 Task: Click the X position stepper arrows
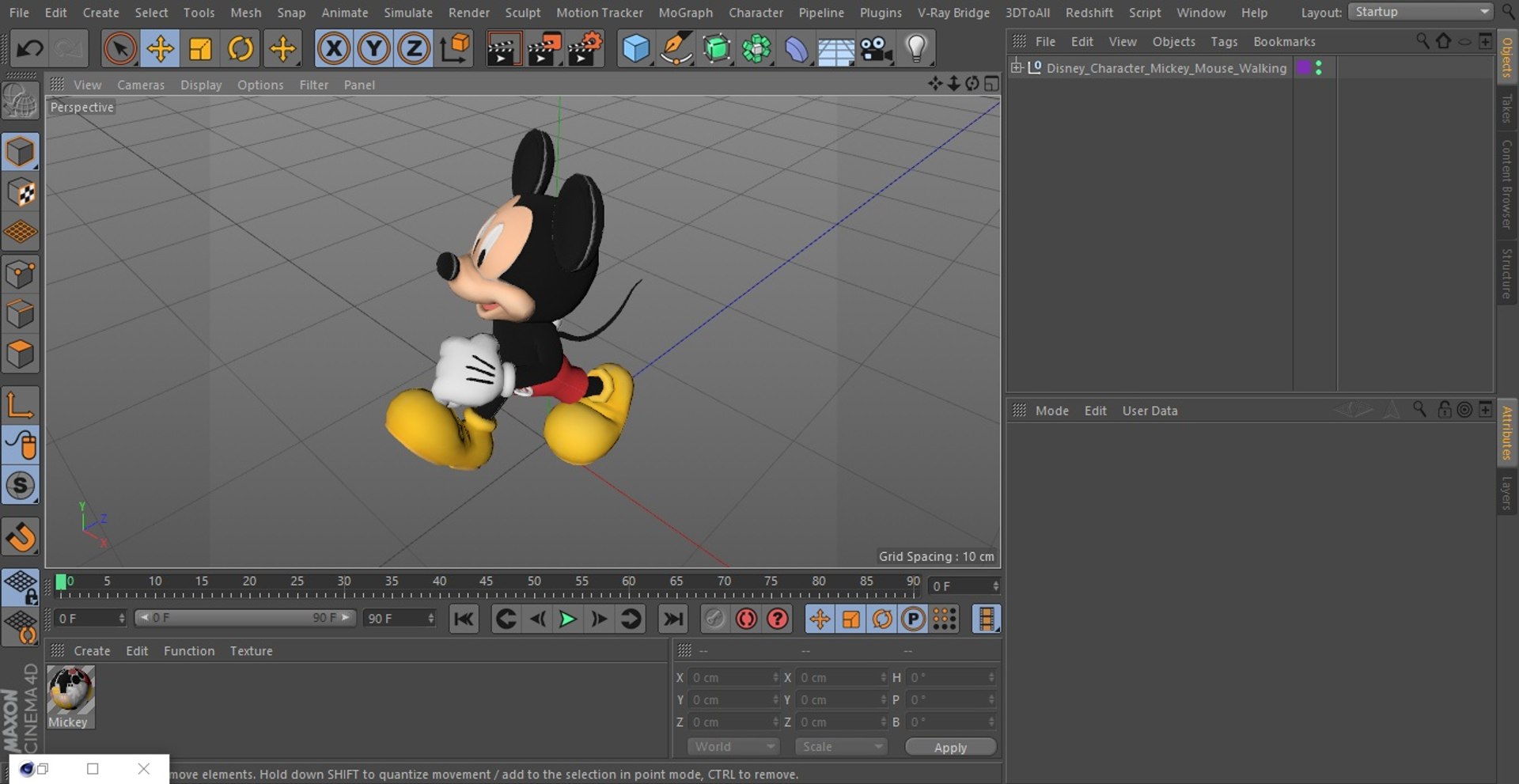[775, 677]
